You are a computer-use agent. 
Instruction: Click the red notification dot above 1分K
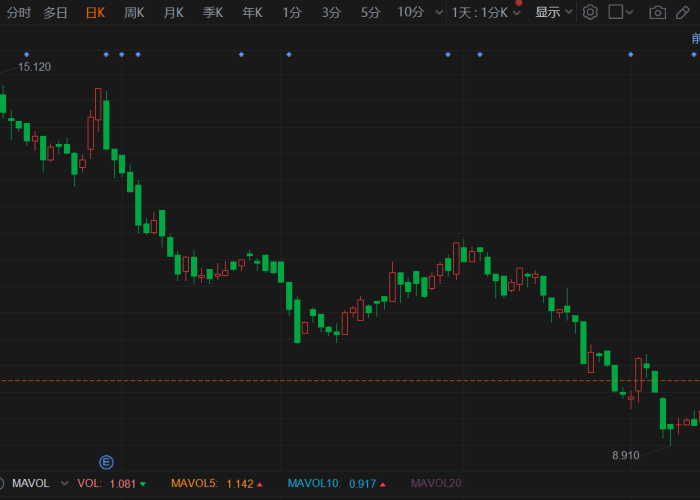click(x=519, y=2)
